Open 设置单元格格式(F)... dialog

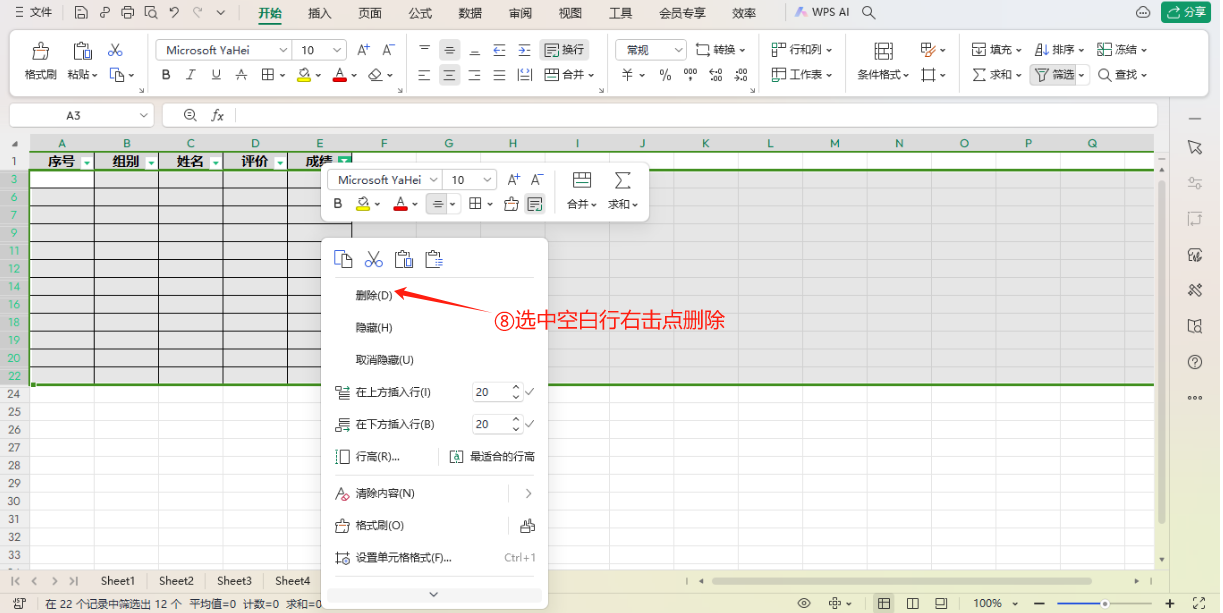coord(404,558)
